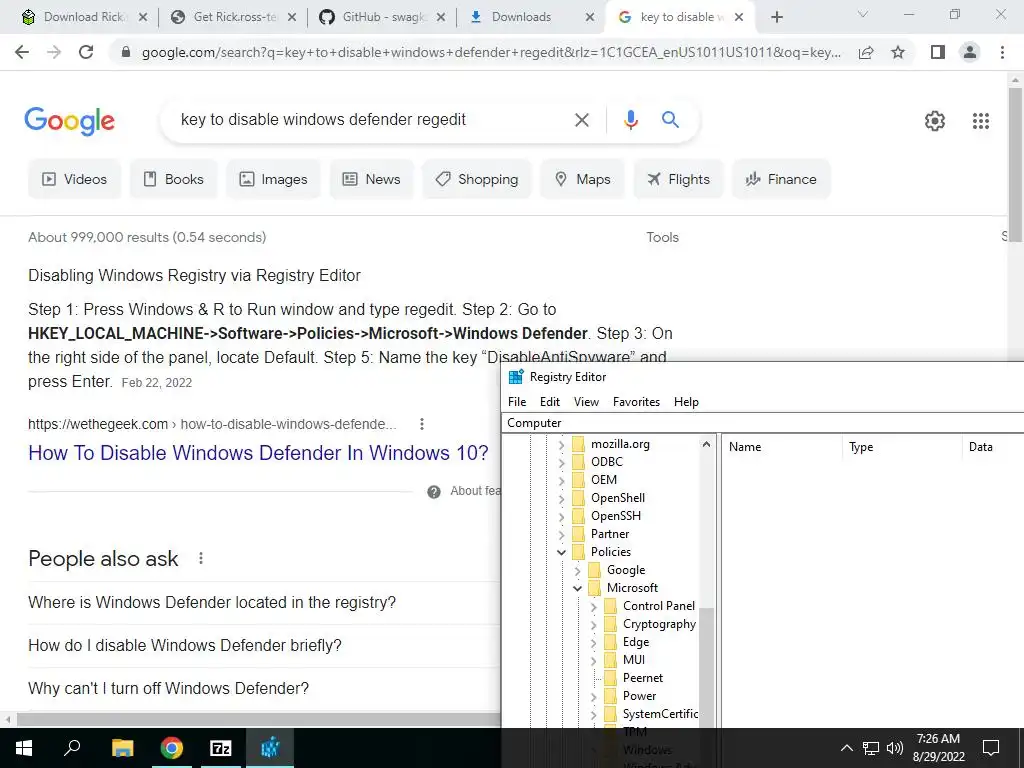Show hidden system tray icons

[846, 748]
